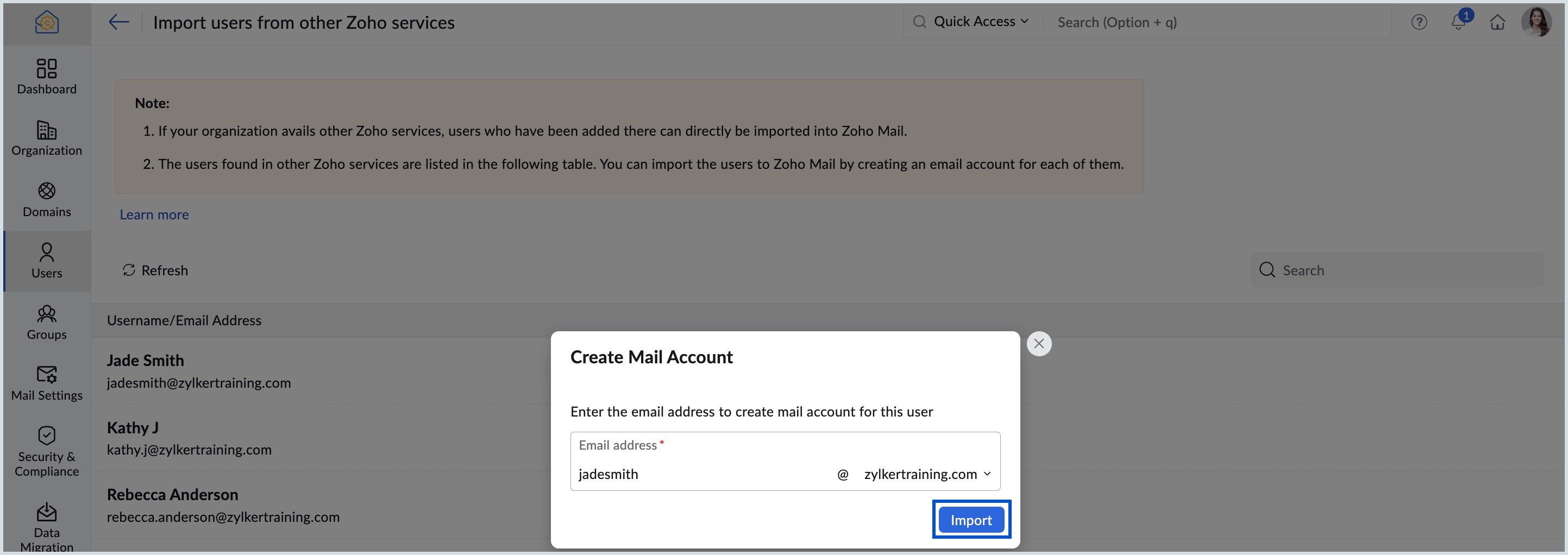Click the home icon in header
Viewport: 1568px width, 555px height.
pos(1497,22)
